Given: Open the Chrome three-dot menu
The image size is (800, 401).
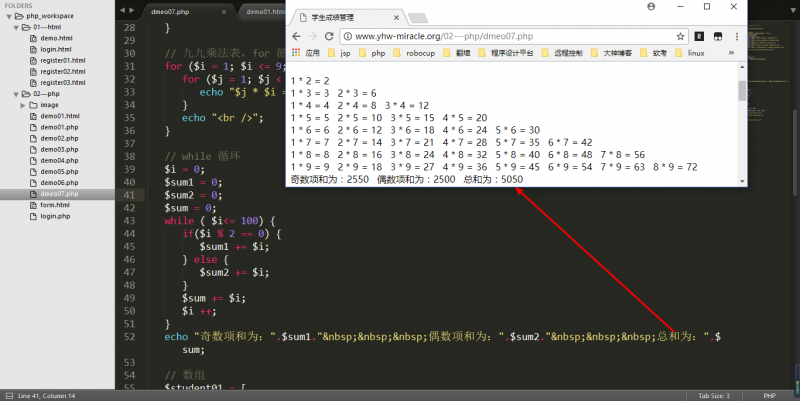Looking at the screenshot, I should [x=735, y=36].
